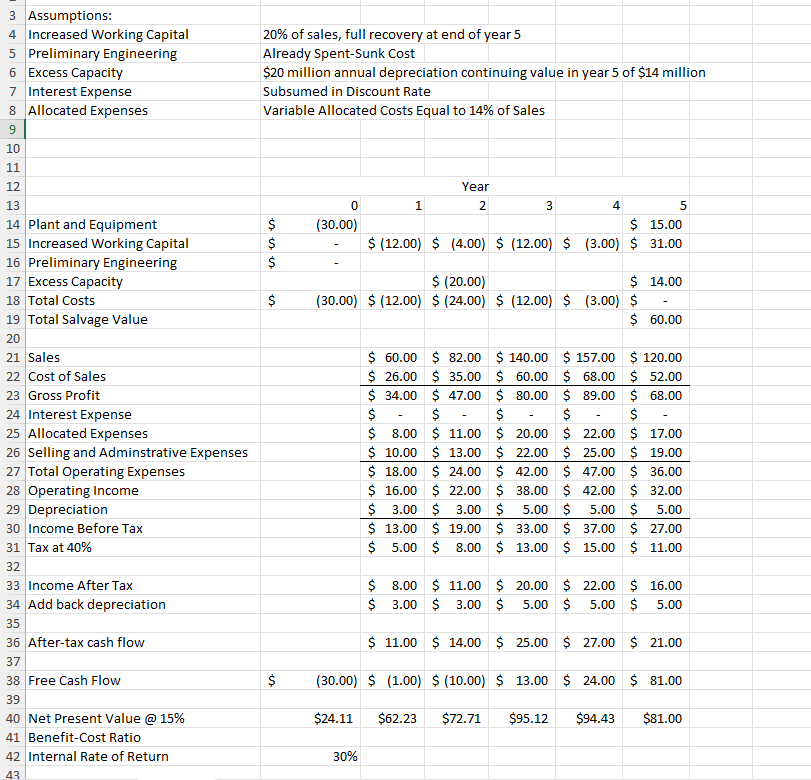Click the "Year" header cell
This screenshot has width=811, height=780.
[x=474, y=186]
